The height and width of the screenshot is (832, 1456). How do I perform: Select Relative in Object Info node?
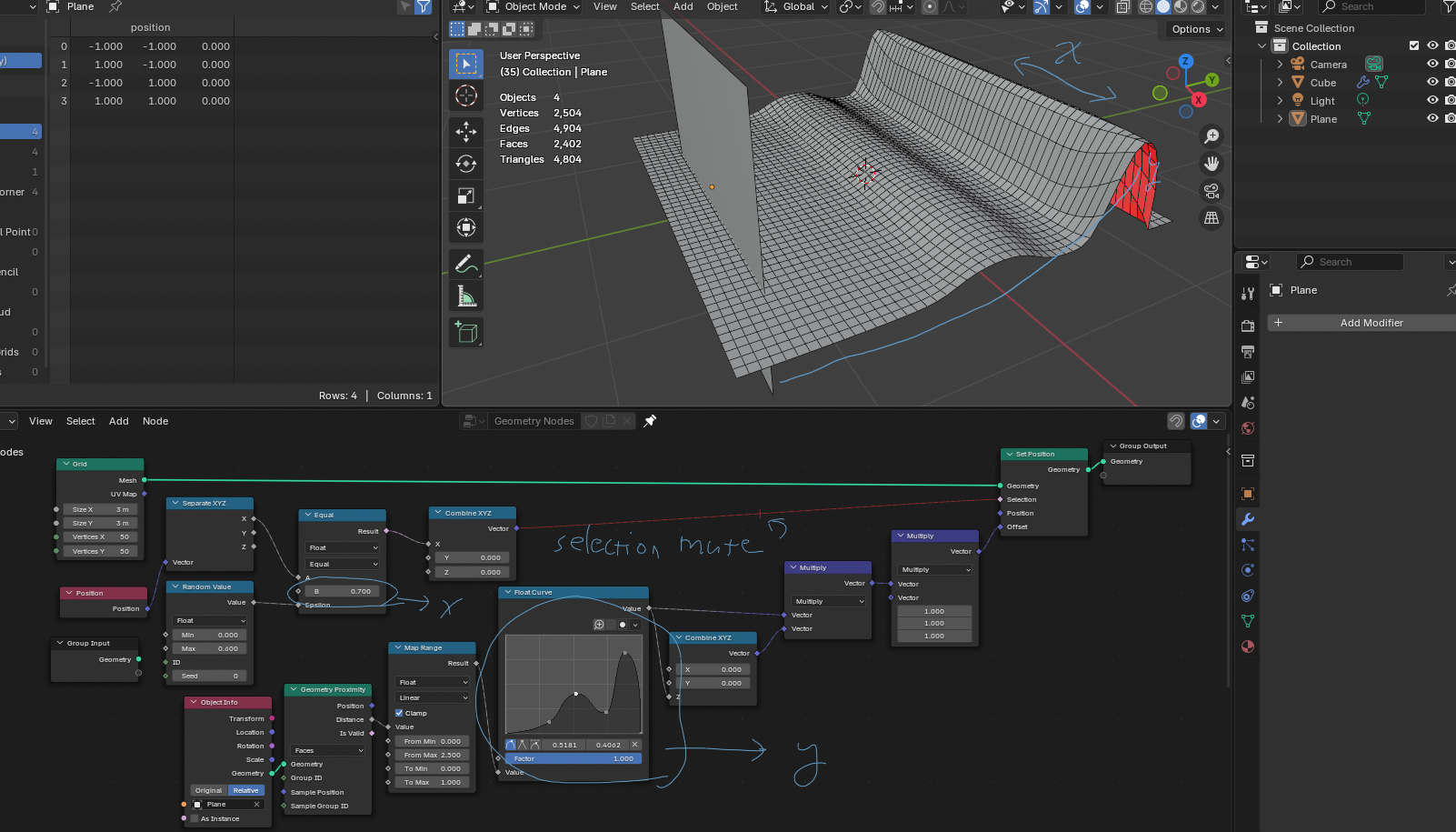coord(246,790)
